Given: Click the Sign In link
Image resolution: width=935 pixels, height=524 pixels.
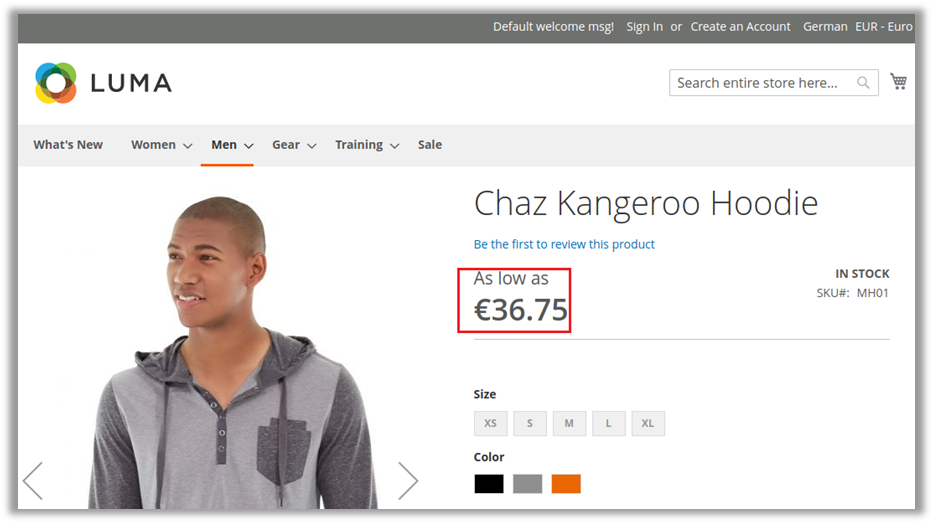Looking at the screenshot, I should [x=644, y=27].
